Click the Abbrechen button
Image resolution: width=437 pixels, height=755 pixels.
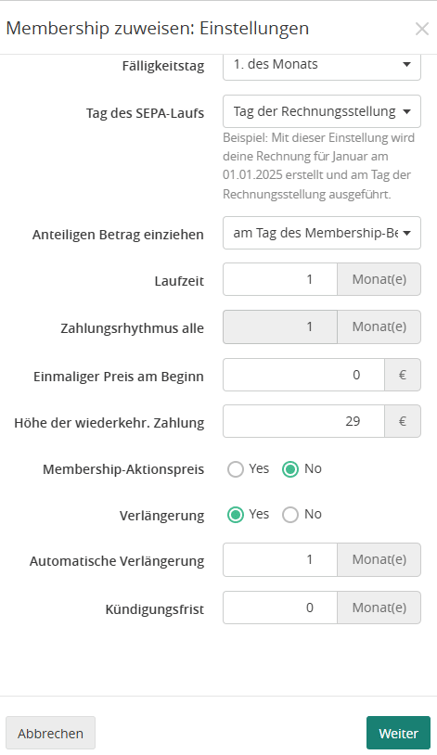(x=51, y=733)
